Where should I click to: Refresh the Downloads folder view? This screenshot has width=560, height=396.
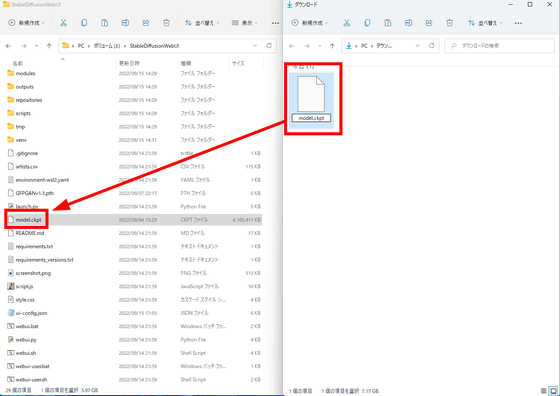coord(431,46)
